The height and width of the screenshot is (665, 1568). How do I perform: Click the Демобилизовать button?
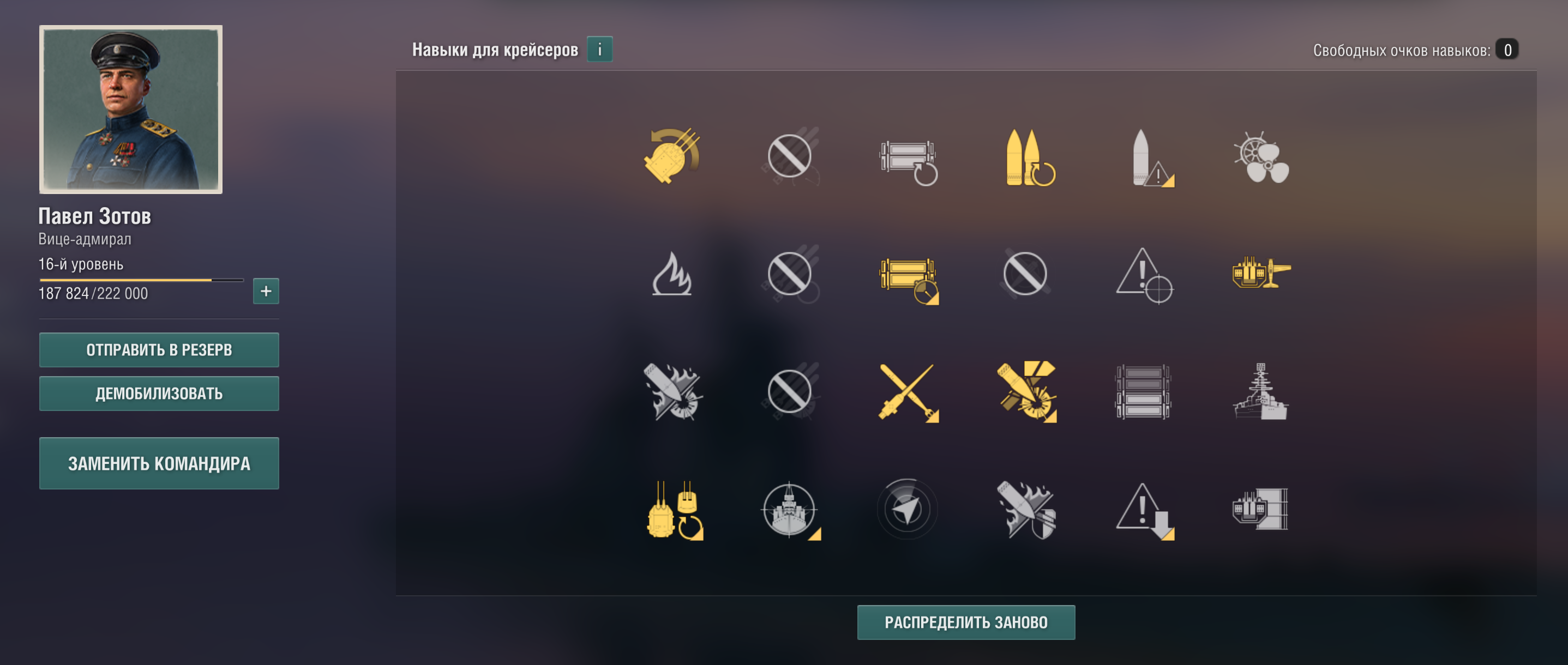tap(159, 394)
